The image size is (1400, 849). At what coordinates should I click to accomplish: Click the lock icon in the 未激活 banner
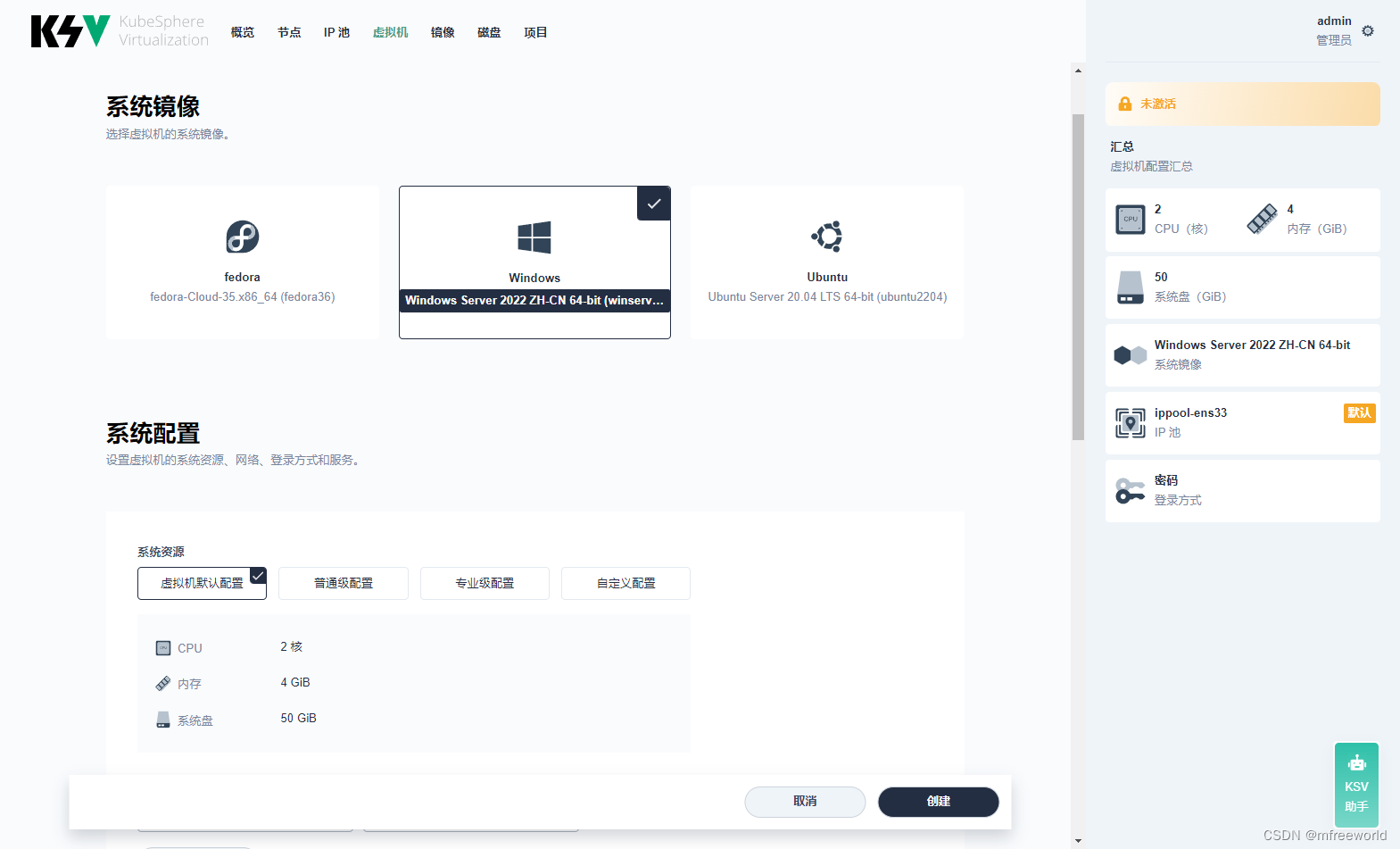[1125, 104]
